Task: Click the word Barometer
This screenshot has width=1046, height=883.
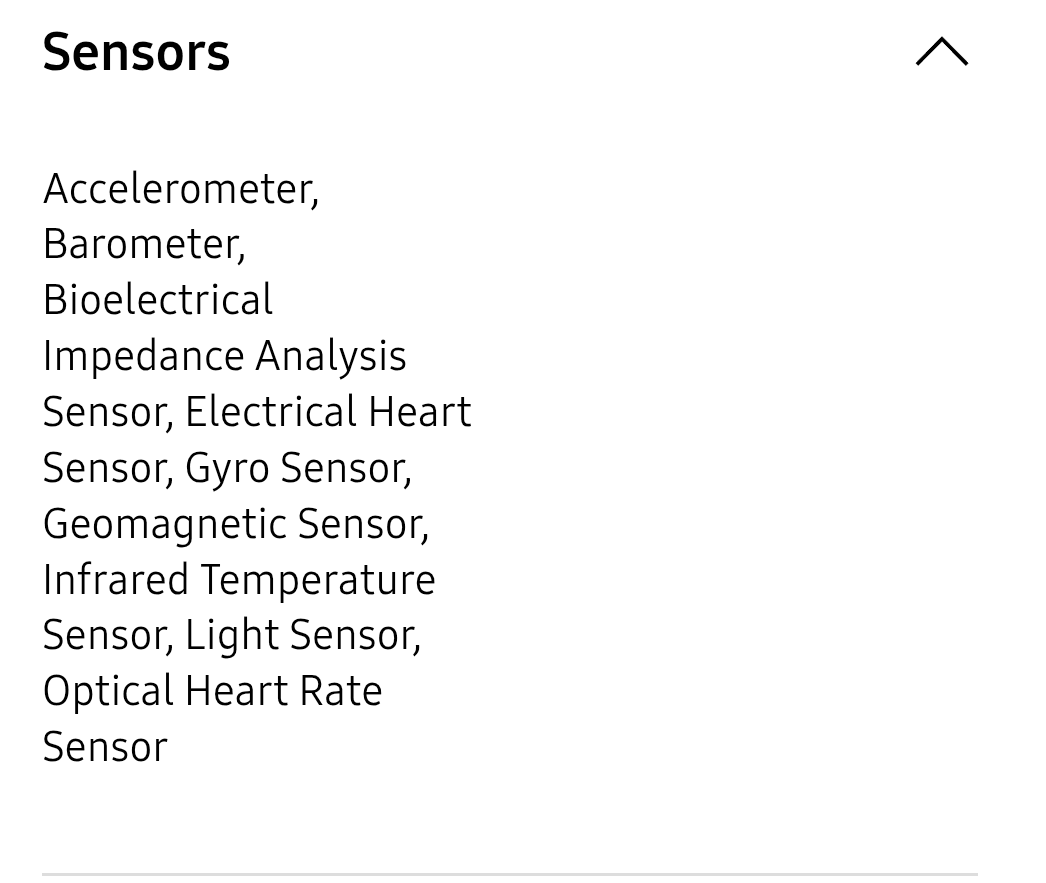Action: point(142,245)
